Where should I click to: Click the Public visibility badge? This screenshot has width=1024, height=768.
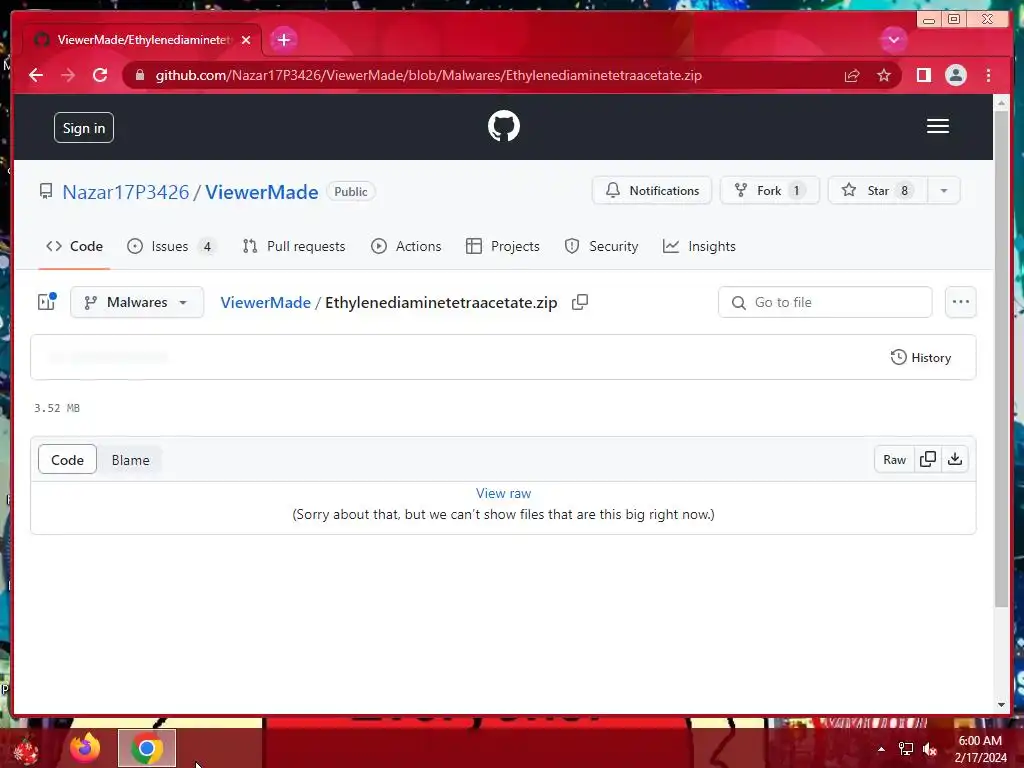(351, 191)
